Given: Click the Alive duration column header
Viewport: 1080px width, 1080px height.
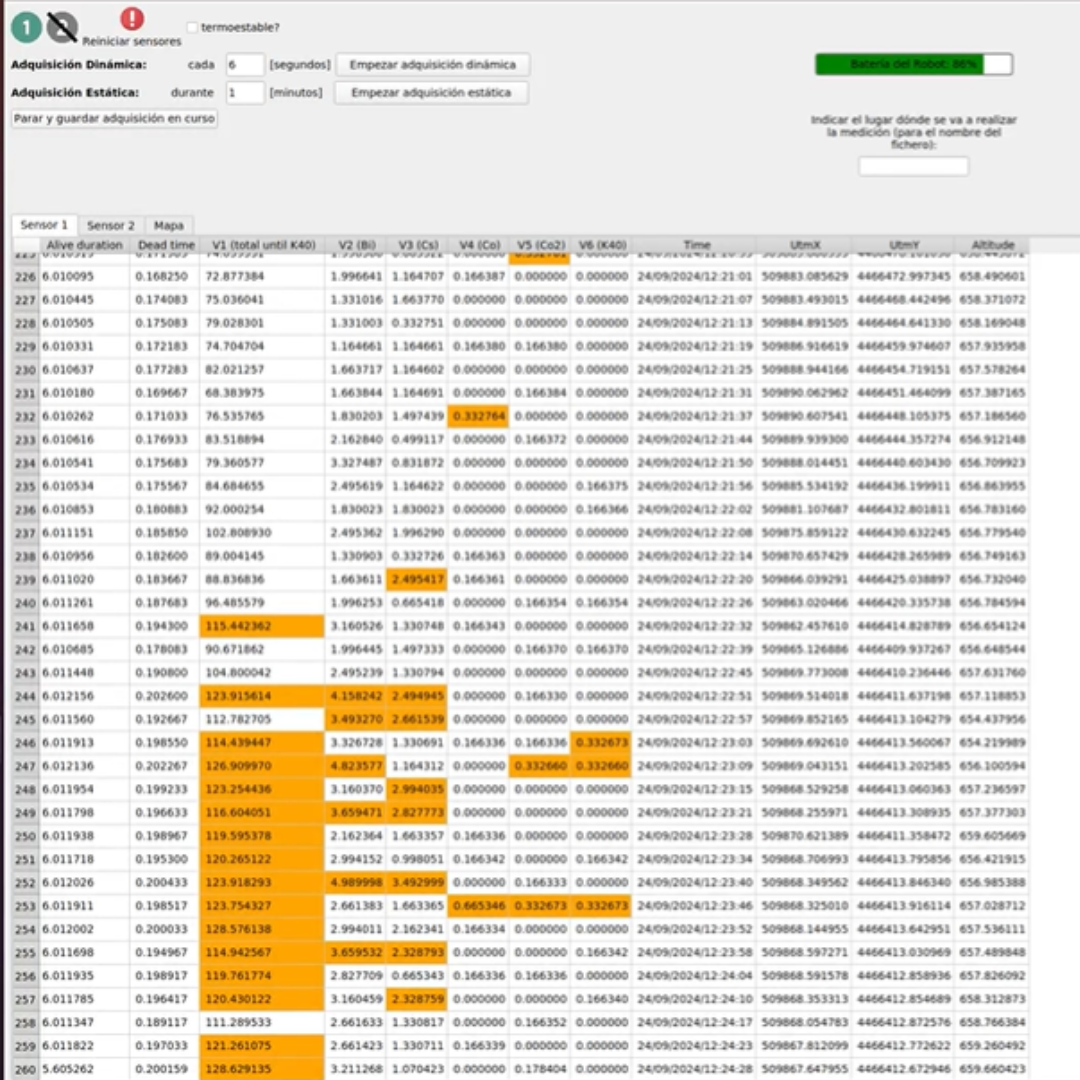Looking at the screenshot, I should [x=84, y=245].
